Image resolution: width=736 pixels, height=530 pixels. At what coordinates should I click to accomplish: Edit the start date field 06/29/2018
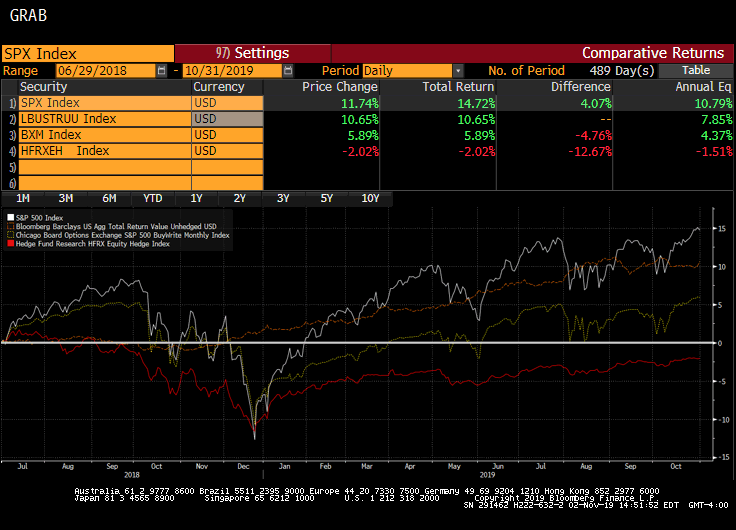click(x=106, y=71)
